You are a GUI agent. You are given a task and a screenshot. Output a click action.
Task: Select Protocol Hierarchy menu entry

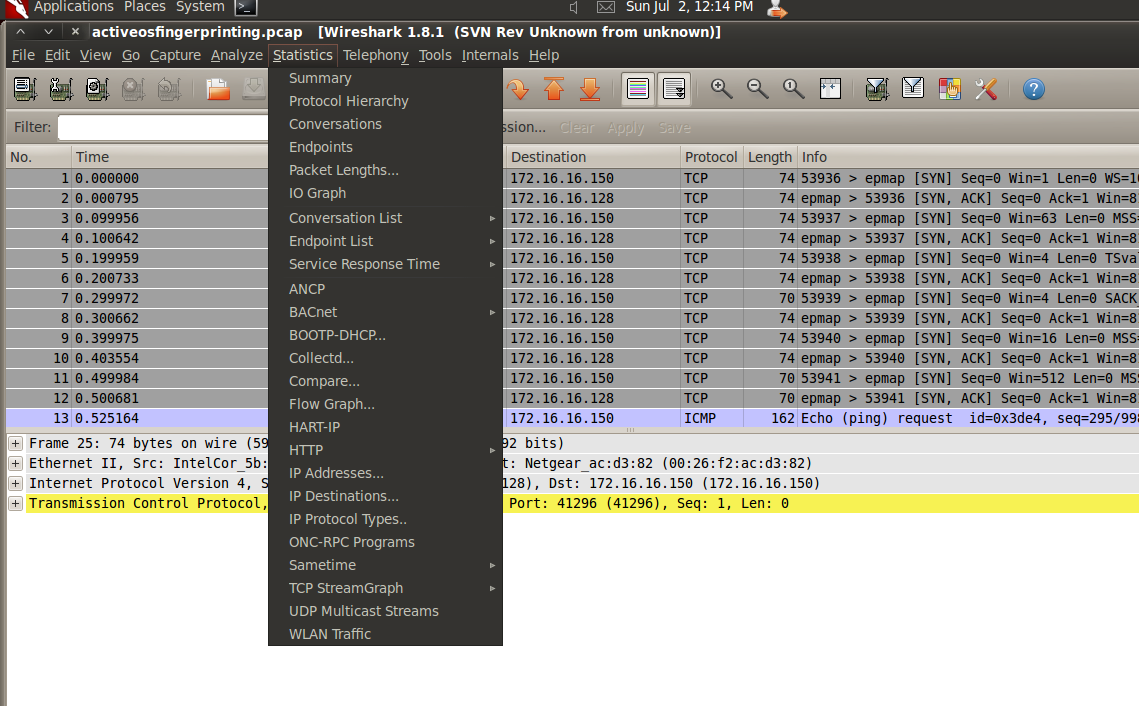click(x=385, y=101)
